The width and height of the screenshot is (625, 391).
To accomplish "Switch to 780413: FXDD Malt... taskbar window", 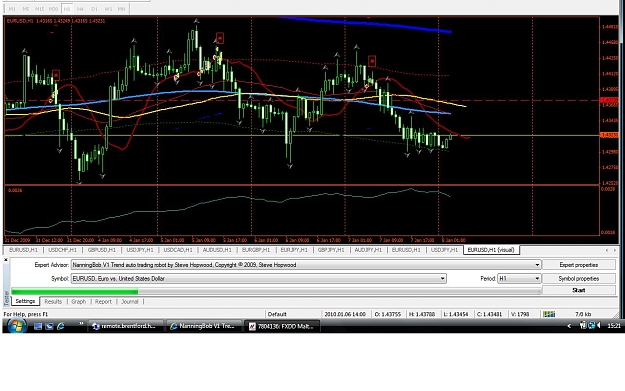I will tap(282, 326).
